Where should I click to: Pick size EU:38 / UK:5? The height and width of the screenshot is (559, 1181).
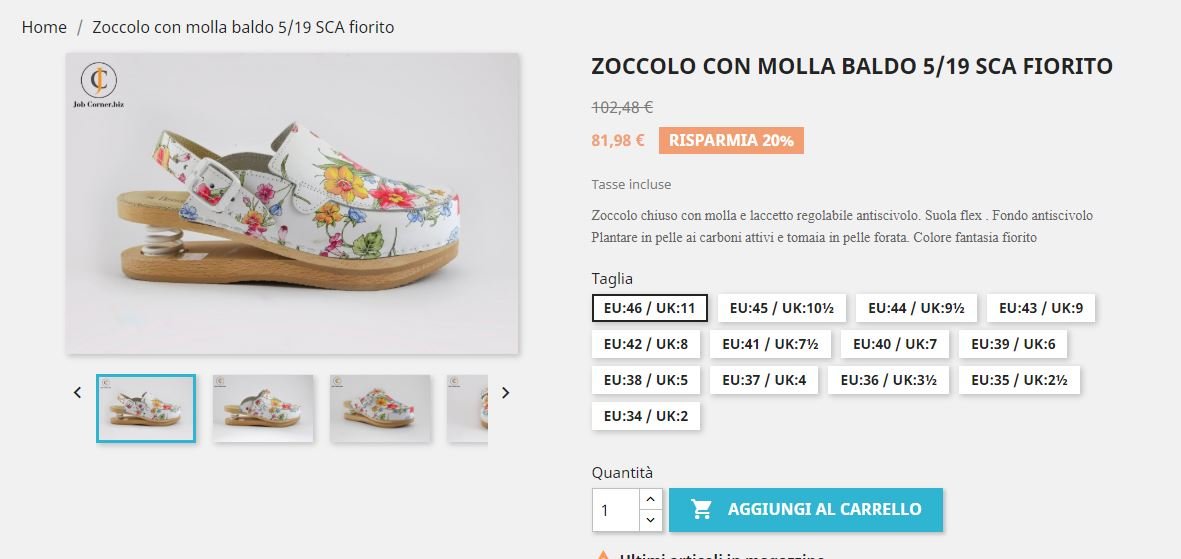645,380
